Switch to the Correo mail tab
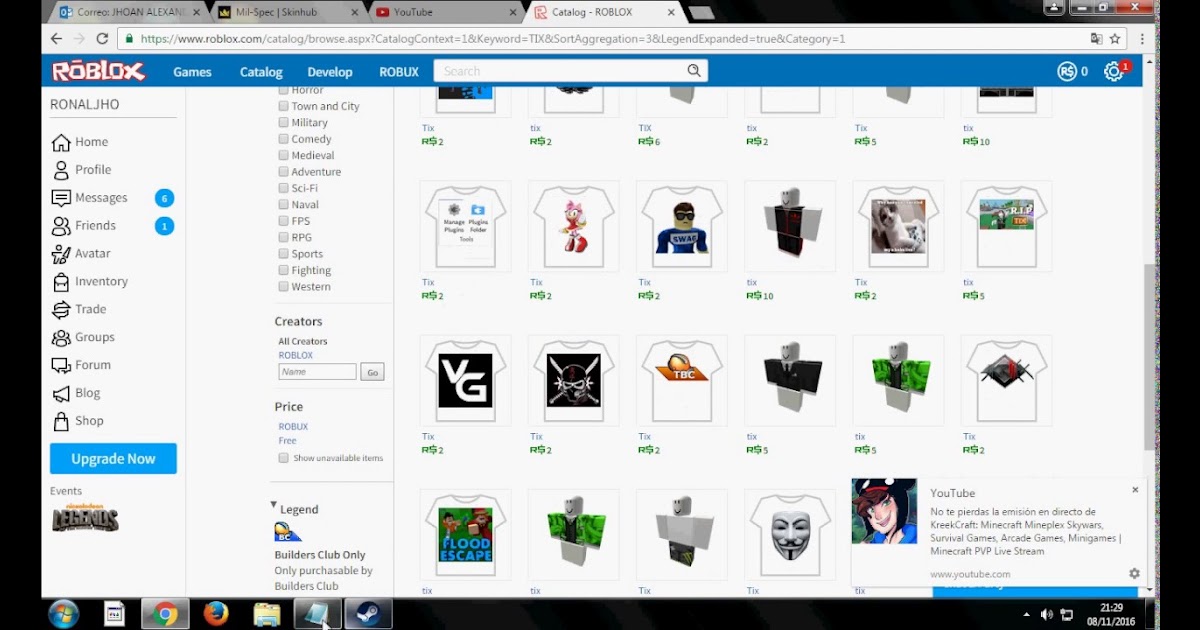Viewport: 1200px width, 630px height. pos(130,13)
